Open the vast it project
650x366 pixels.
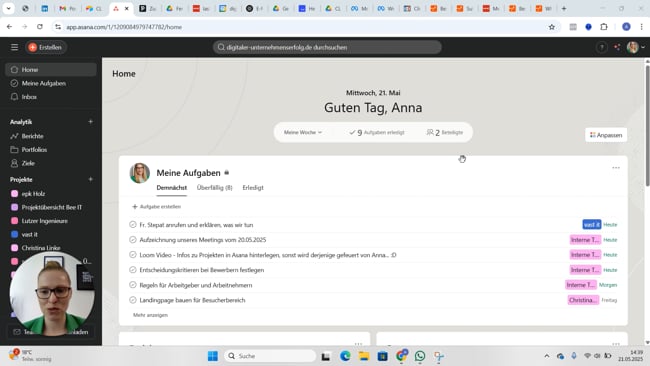(51, 234)
